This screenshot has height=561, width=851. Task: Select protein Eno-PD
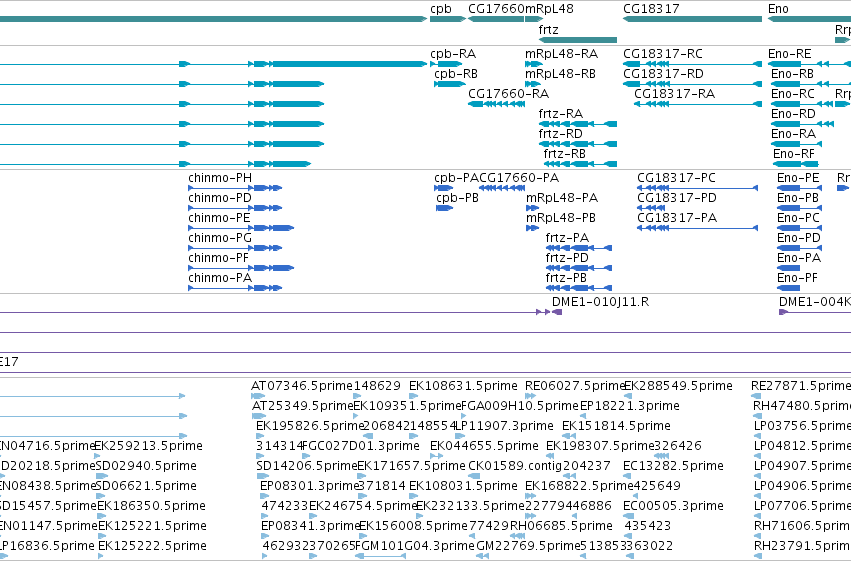(x=798, y=239)
